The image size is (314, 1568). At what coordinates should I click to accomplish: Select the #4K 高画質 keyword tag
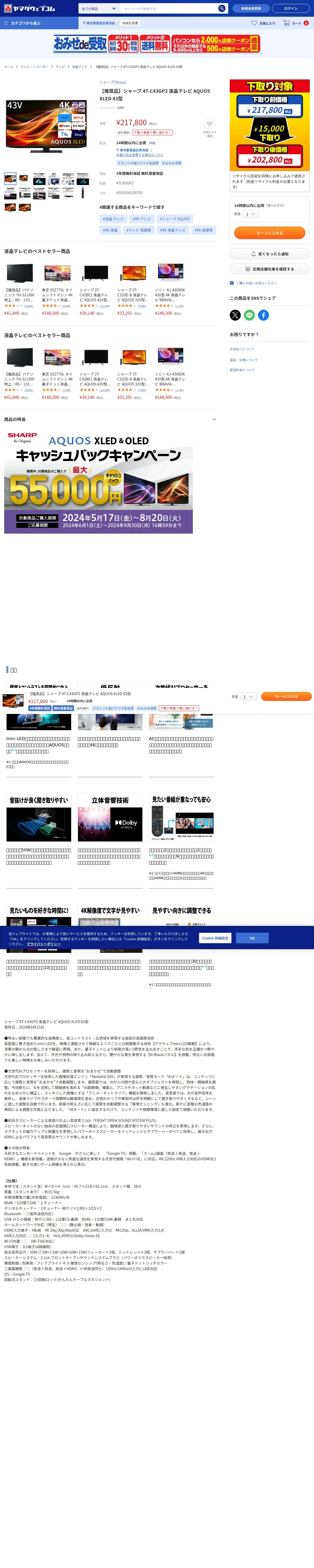204,230
